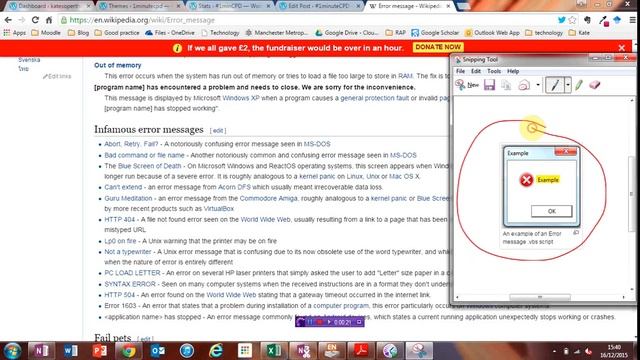The height and width of the screenshot is (360, 640).
Task: Open the Send Snip dropdown arrow
Action: [538, 85]
